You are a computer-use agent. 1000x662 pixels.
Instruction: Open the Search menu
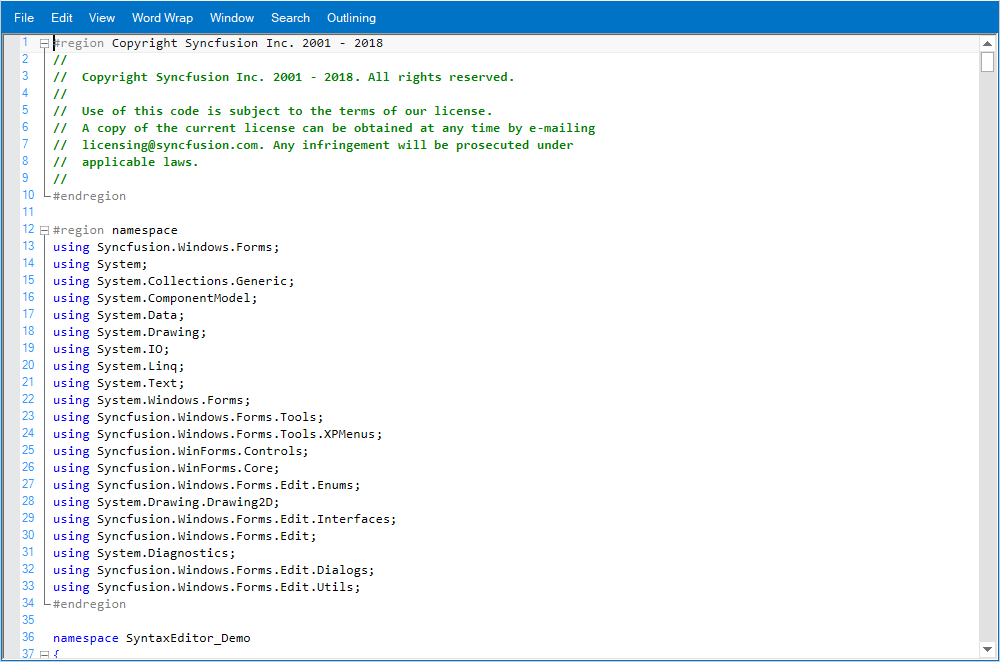pyautogui.click(x=290, y=18)
